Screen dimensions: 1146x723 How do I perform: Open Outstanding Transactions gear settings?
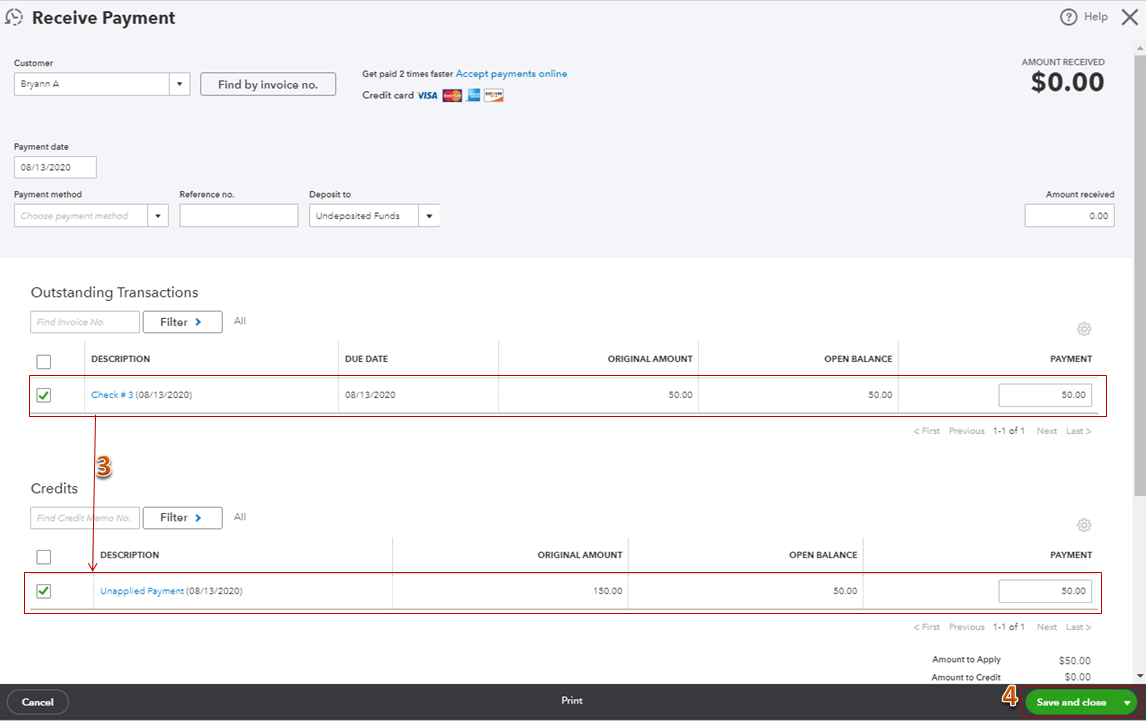click(1084, 329)
